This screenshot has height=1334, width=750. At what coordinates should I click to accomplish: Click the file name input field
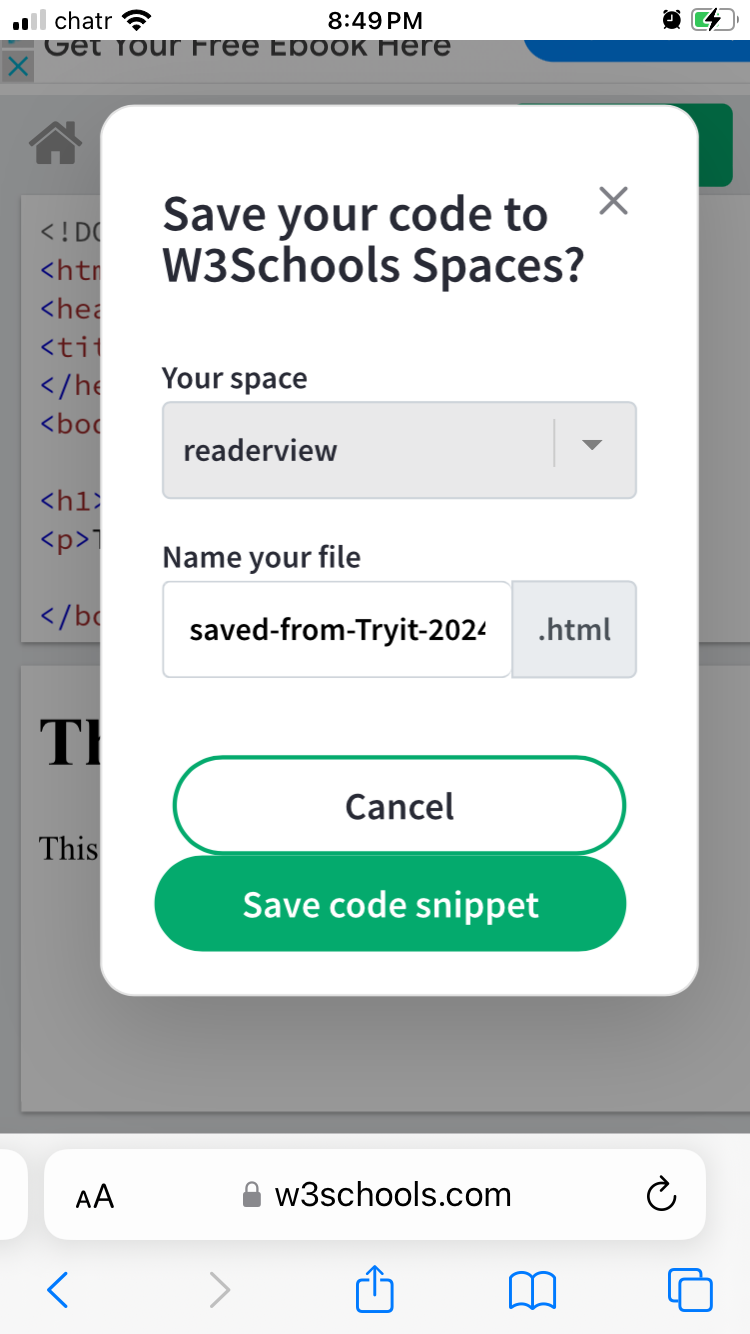[x=337, y=630]
